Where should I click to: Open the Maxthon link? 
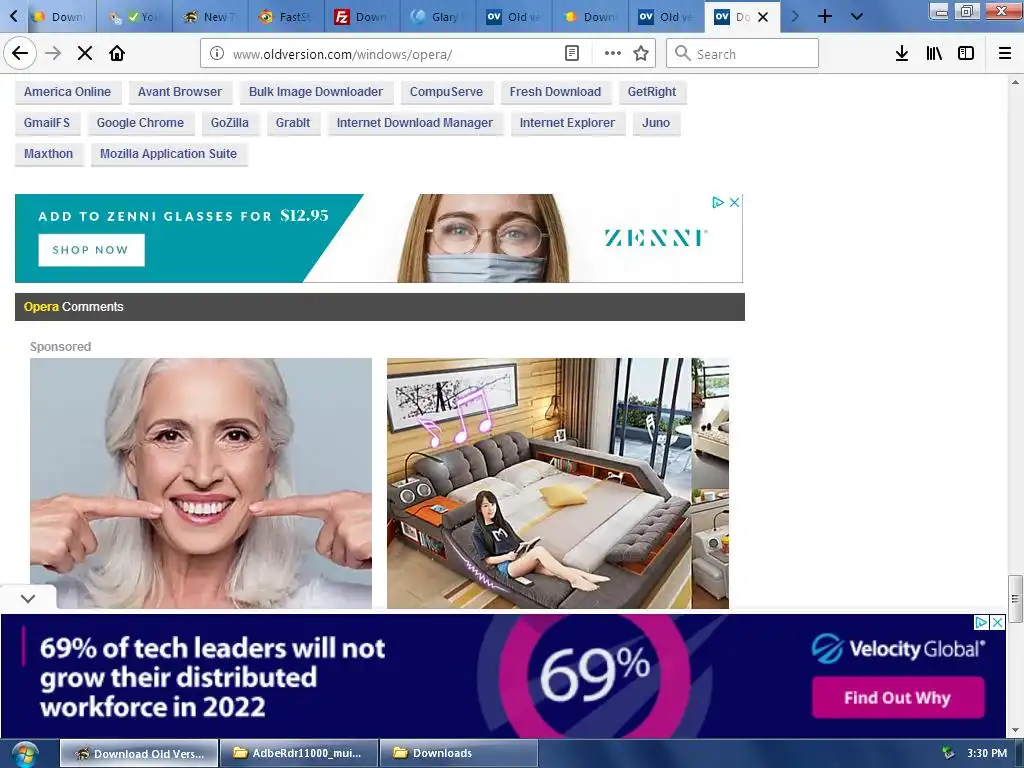[x=48, y=154]
